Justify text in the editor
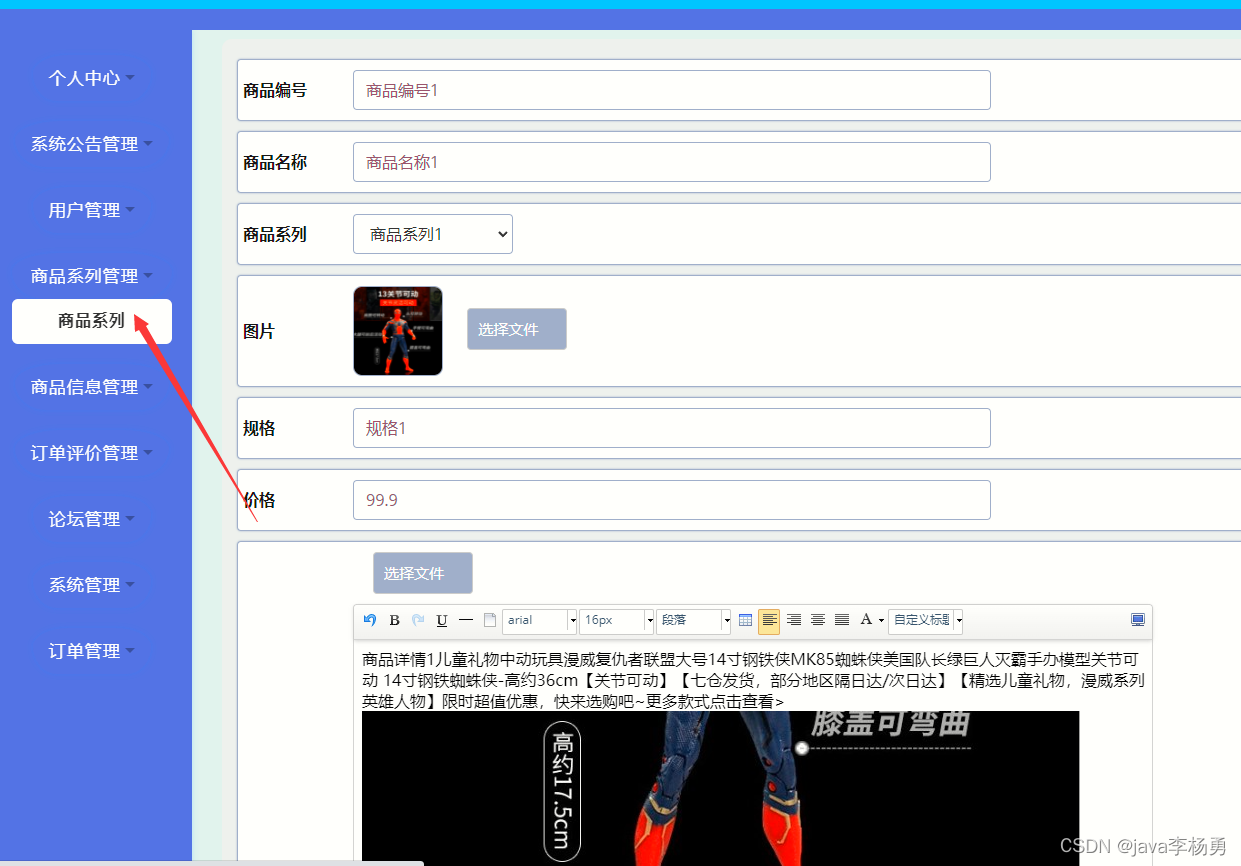 [x=842, y=620]
